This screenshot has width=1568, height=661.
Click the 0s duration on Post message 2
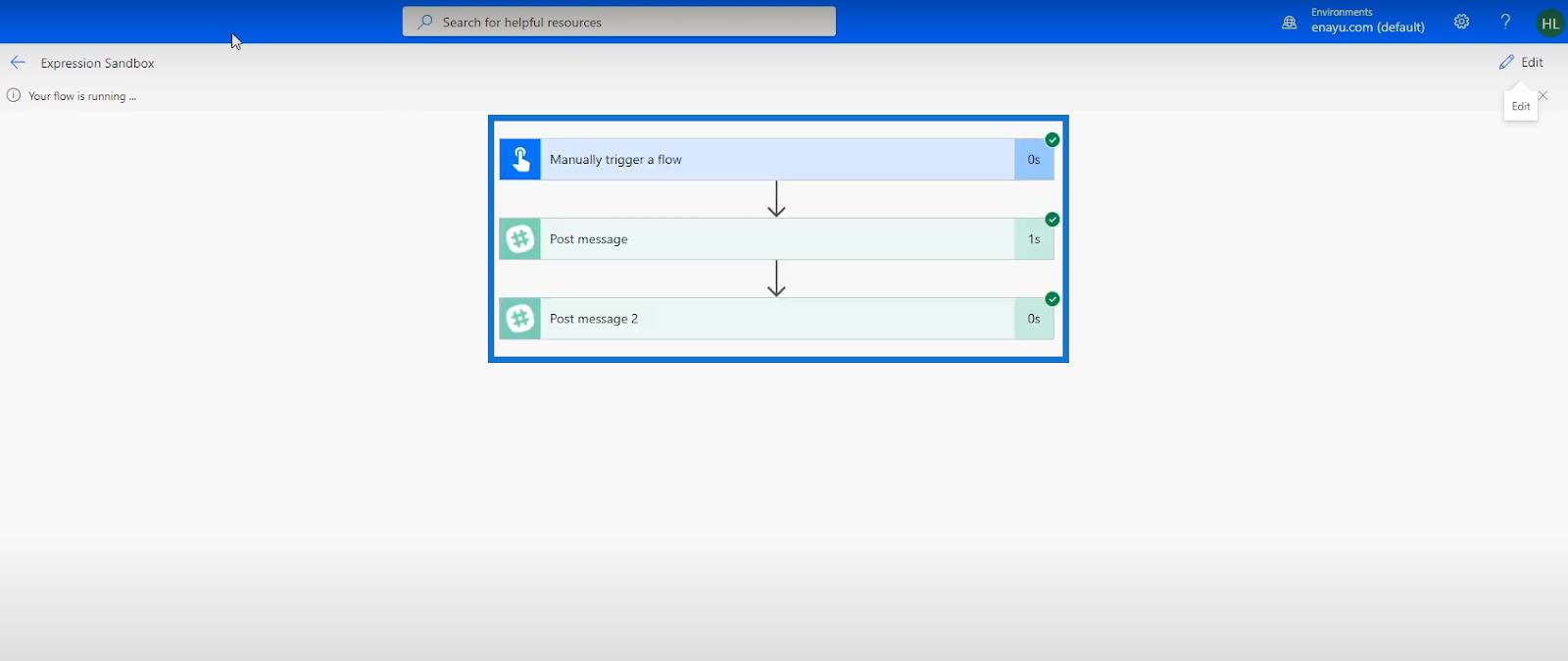[1034, 319]
